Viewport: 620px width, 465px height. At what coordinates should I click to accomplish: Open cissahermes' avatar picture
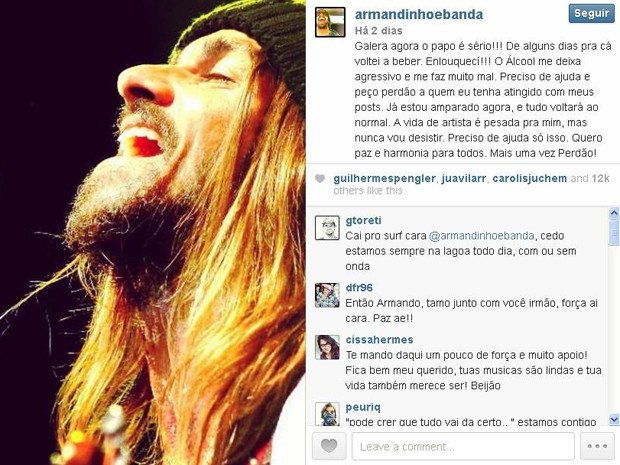(x=327, y=347)
